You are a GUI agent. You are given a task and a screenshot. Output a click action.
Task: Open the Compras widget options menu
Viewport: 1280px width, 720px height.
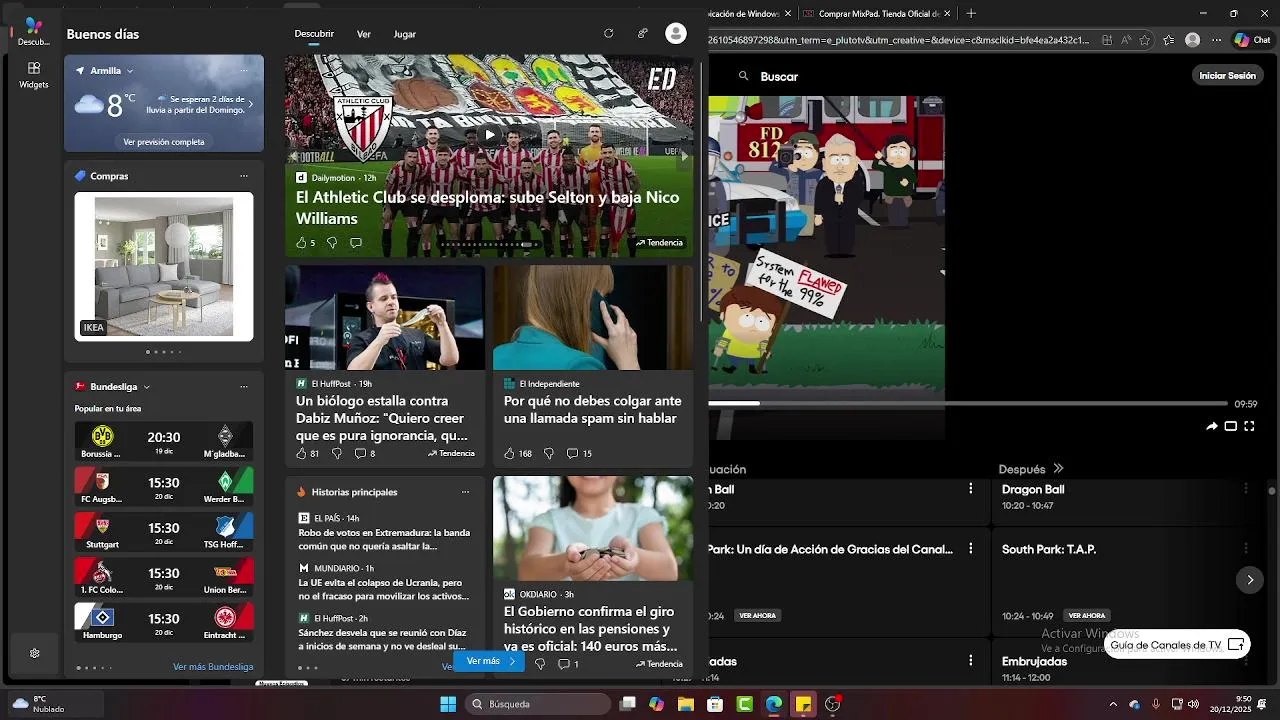coord(244,176)
